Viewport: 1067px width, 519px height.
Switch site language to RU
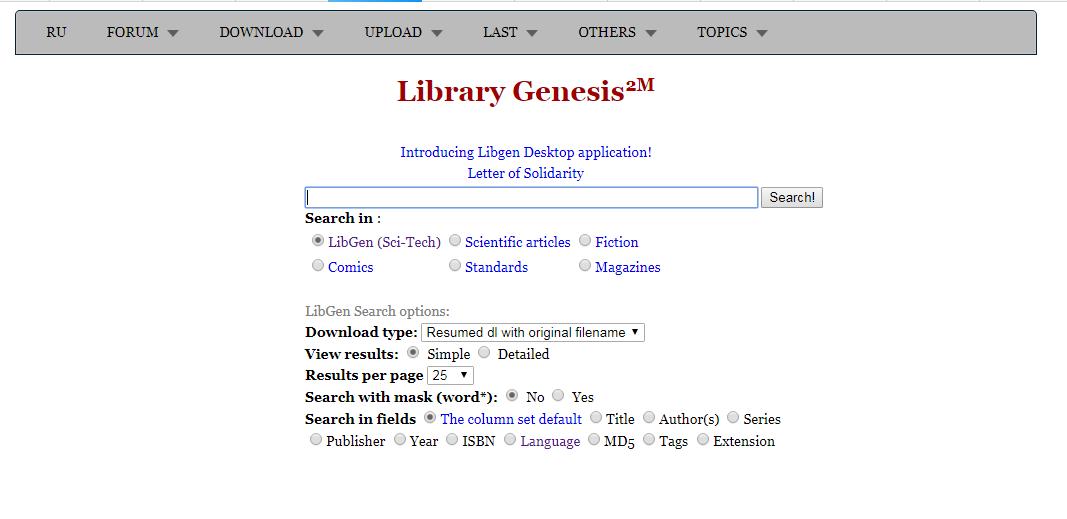[56, 32]
